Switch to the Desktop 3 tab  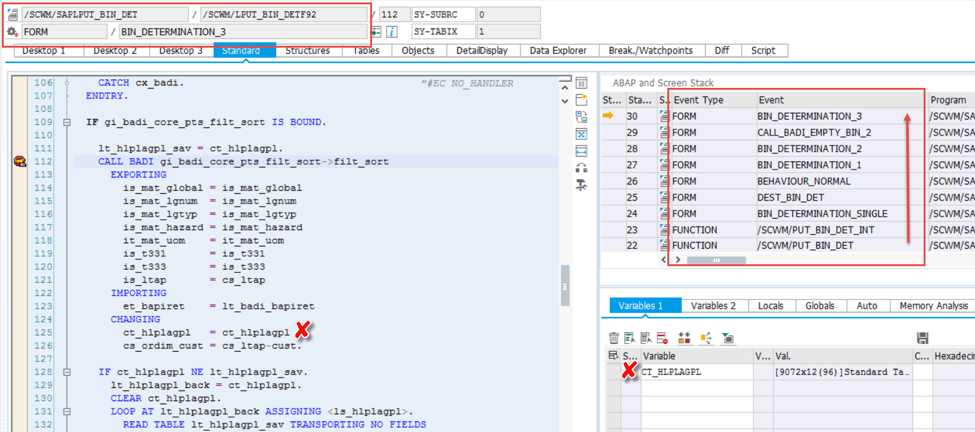coord(181,50)
